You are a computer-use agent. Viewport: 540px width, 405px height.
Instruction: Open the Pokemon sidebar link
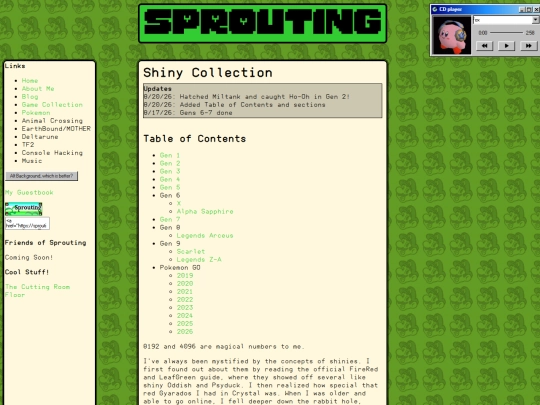(x=36, y=113)
